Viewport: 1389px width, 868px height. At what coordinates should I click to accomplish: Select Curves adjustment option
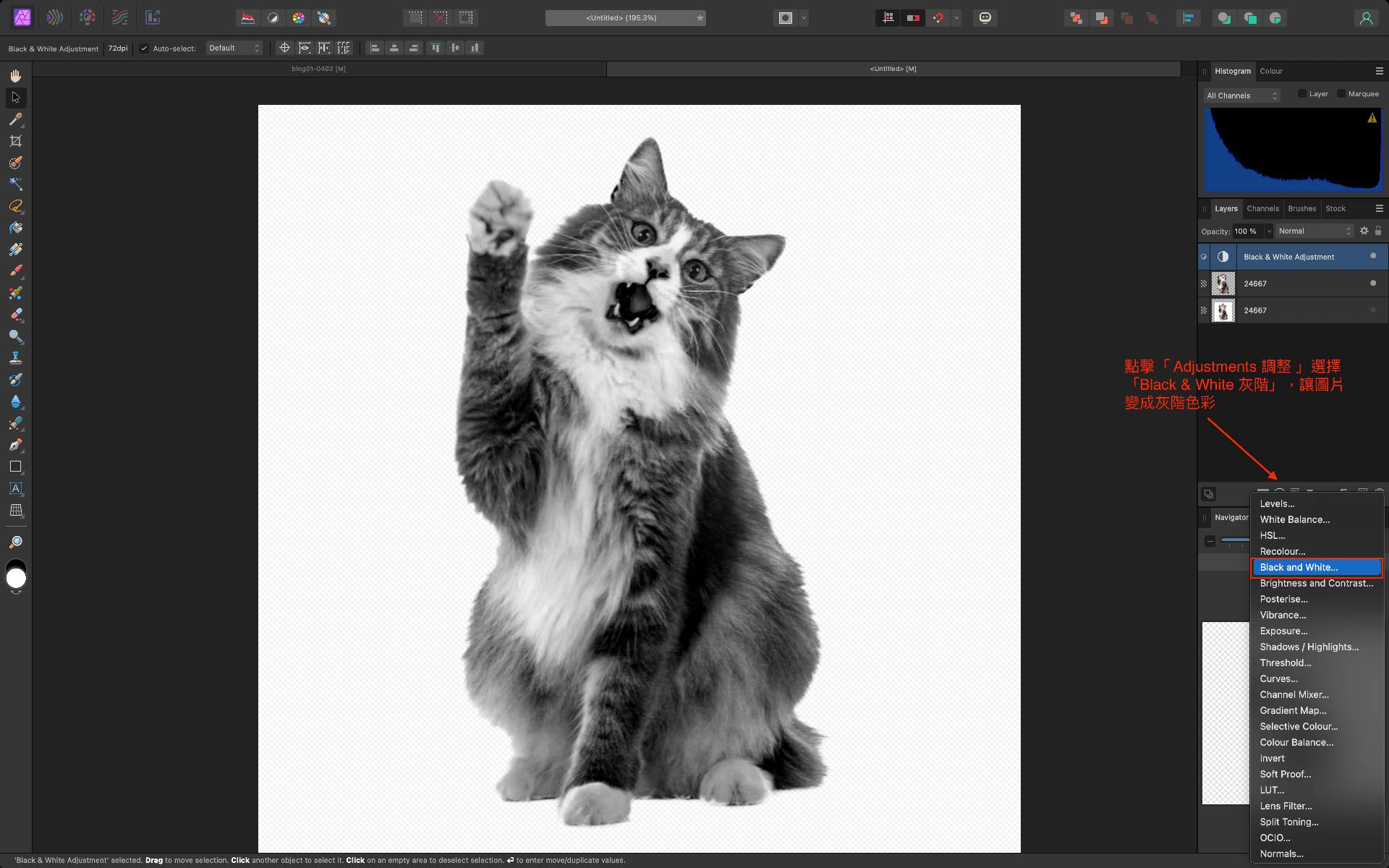click(1278, 678)
